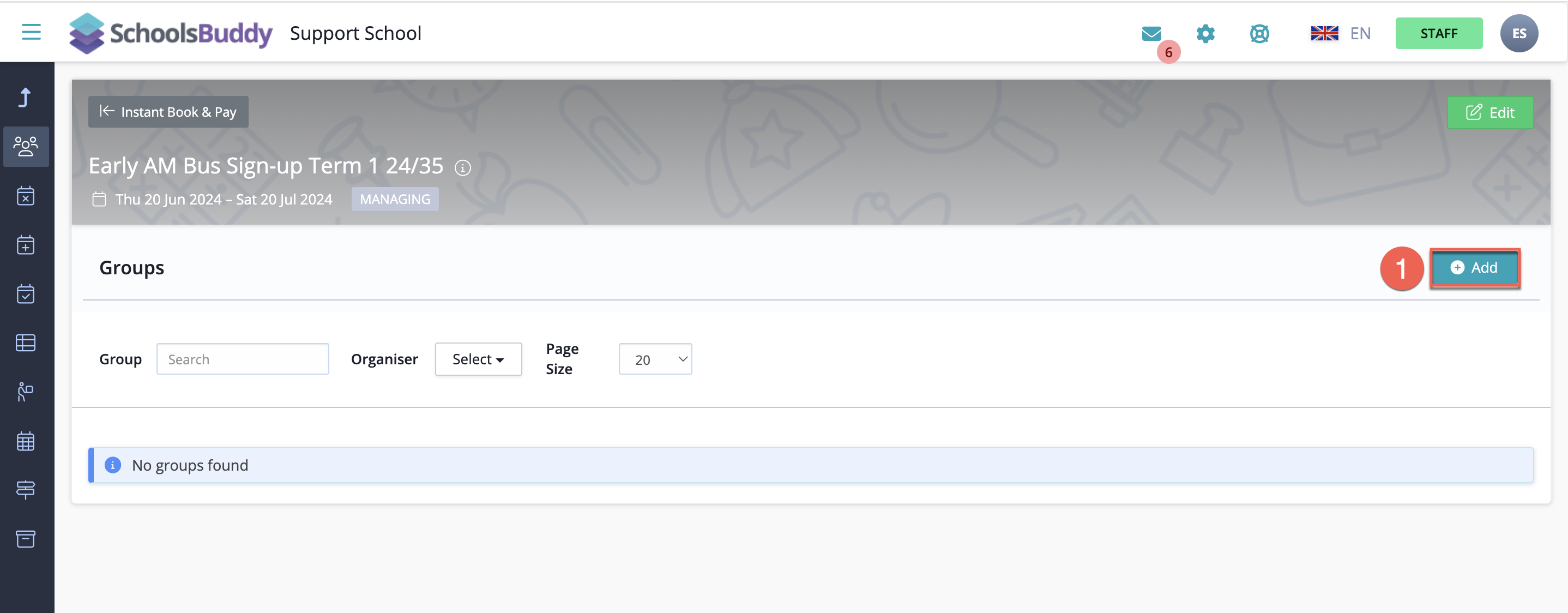Screen dimensions: 1568x613
Task: Open the ES user avatar menu
Action: 1519,33
